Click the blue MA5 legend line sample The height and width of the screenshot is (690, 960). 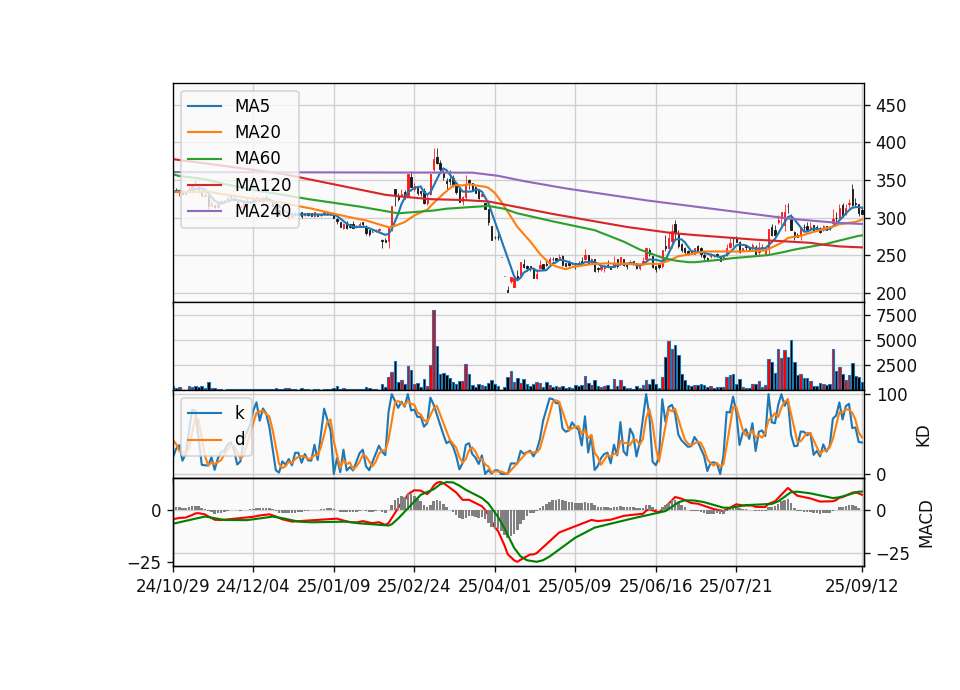coord(204,107)
